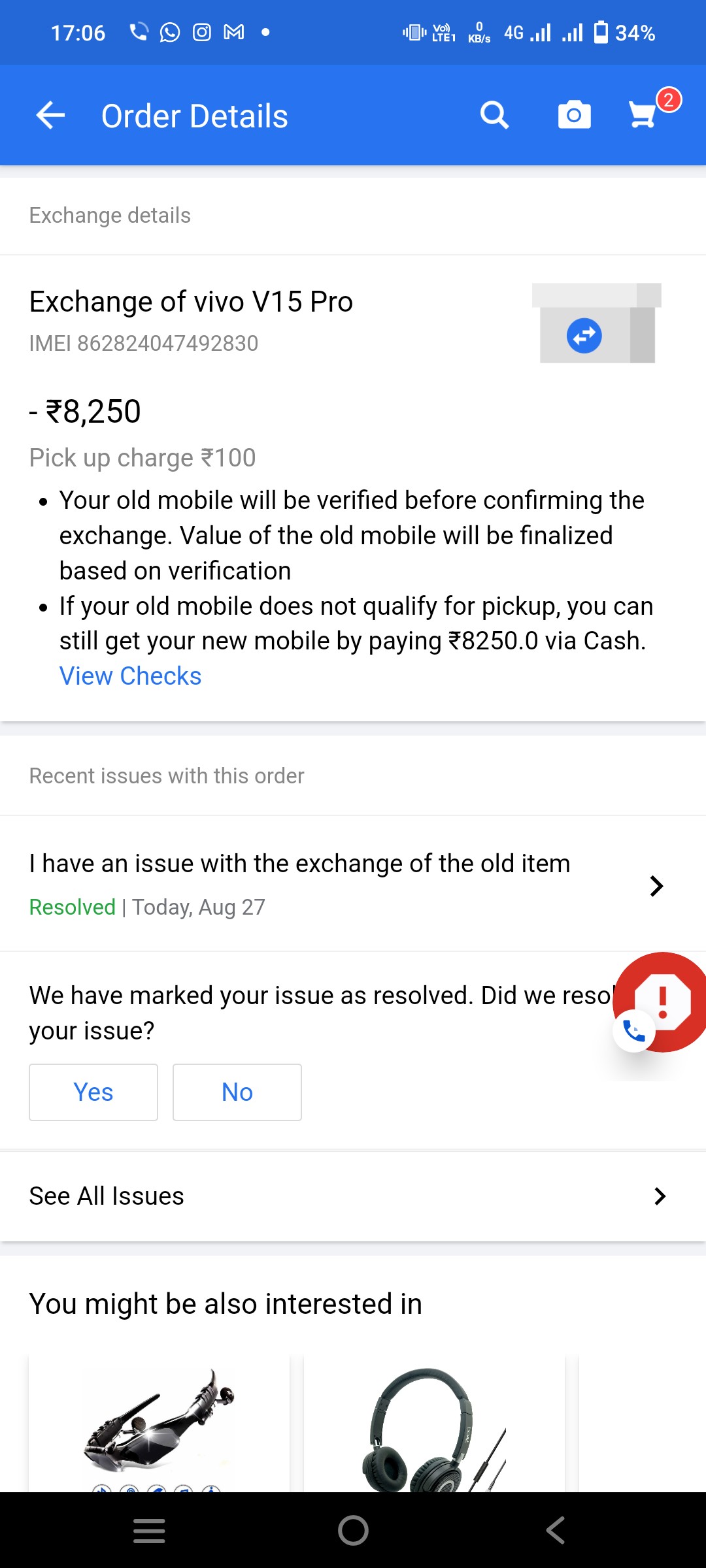Open the View Checks link
This screenshot has height=1568, width=706.
coord(130,676)
